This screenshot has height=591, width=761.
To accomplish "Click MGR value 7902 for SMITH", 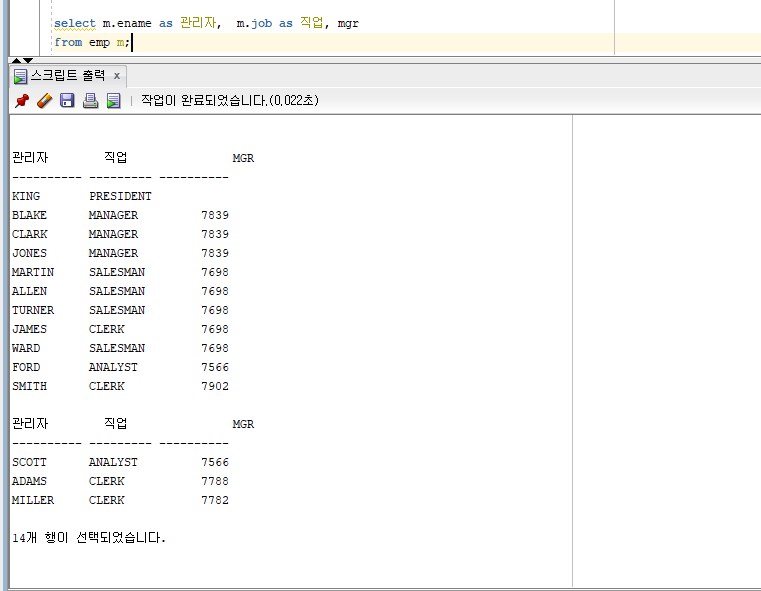I will tap(215, 386).
